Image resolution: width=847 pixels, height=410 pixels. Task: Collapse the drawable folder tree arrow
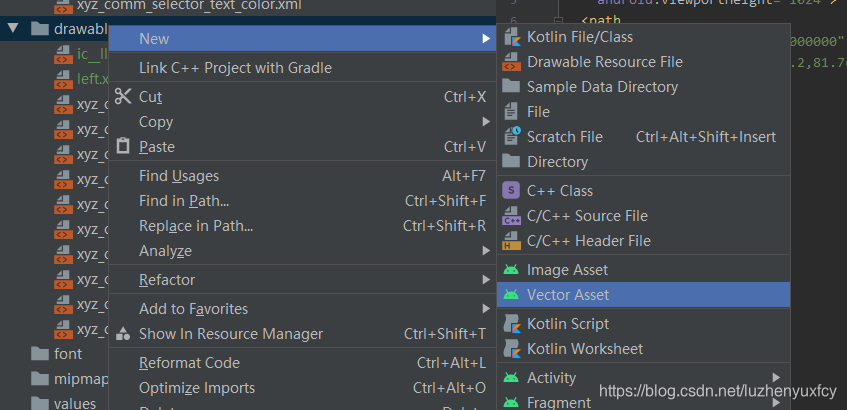13,28
